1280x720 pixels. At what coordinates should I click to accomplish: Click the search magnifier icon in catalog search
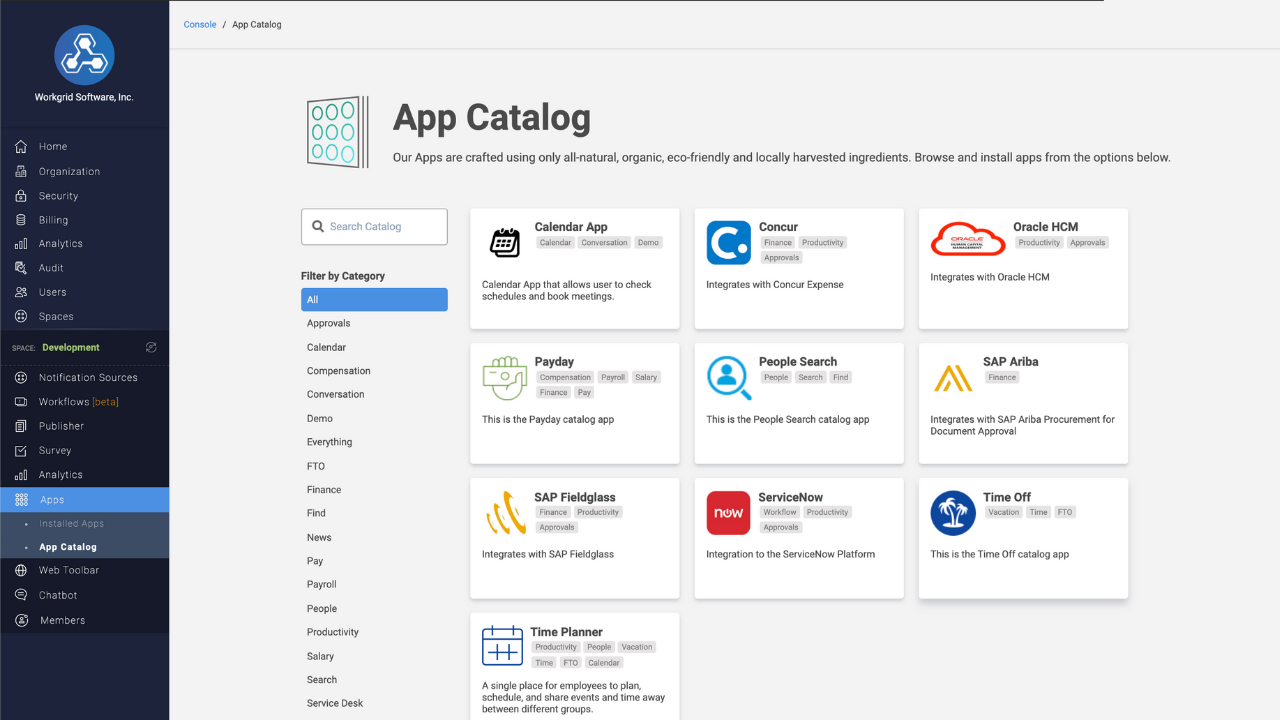[318, 227]
